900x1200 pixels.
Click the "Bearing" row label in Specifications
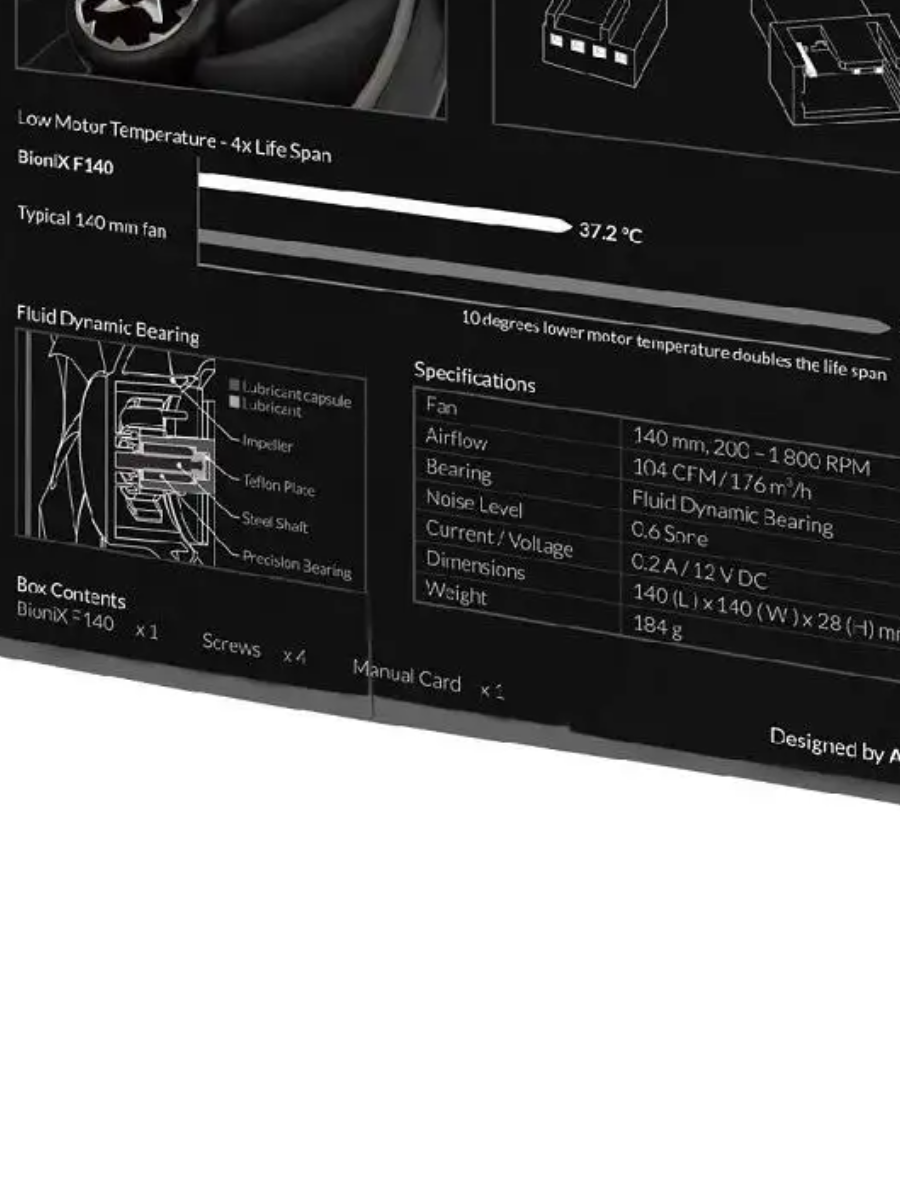(x=458, y=469)
